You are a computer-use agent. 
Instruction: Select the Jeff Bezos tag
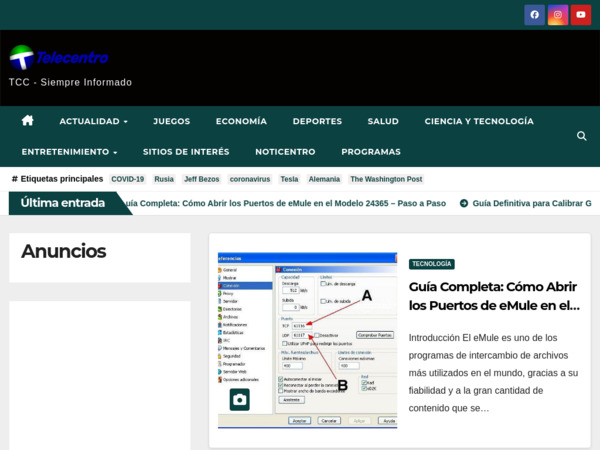point(202,179)
